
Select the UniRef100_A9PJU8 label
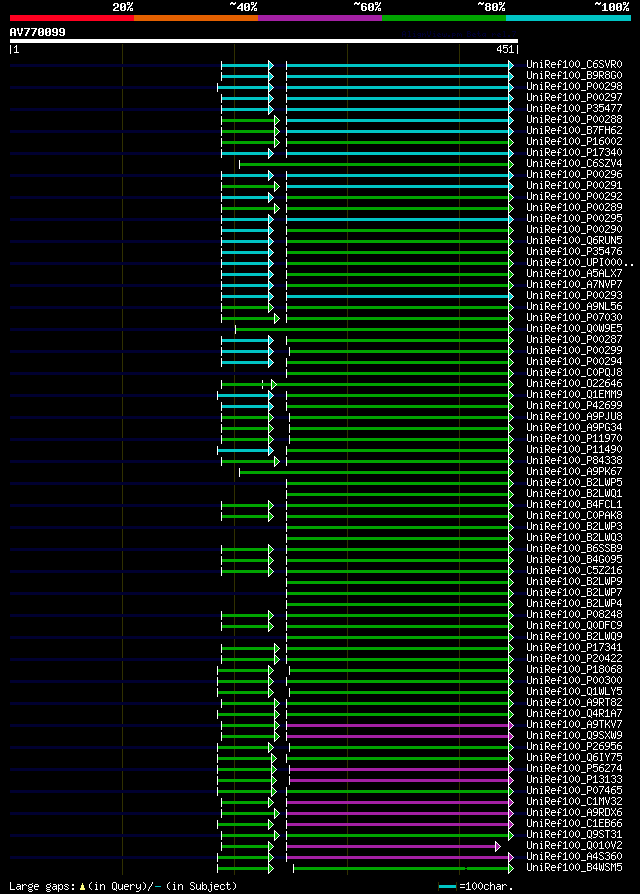tap(574, 416)
